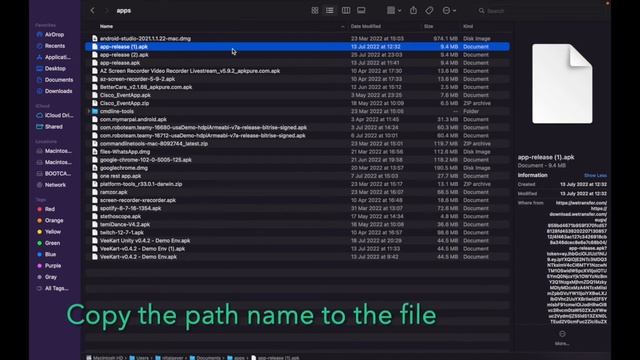
Task: Select the app-release (1).apk row
Action: [x=298, y=47]
